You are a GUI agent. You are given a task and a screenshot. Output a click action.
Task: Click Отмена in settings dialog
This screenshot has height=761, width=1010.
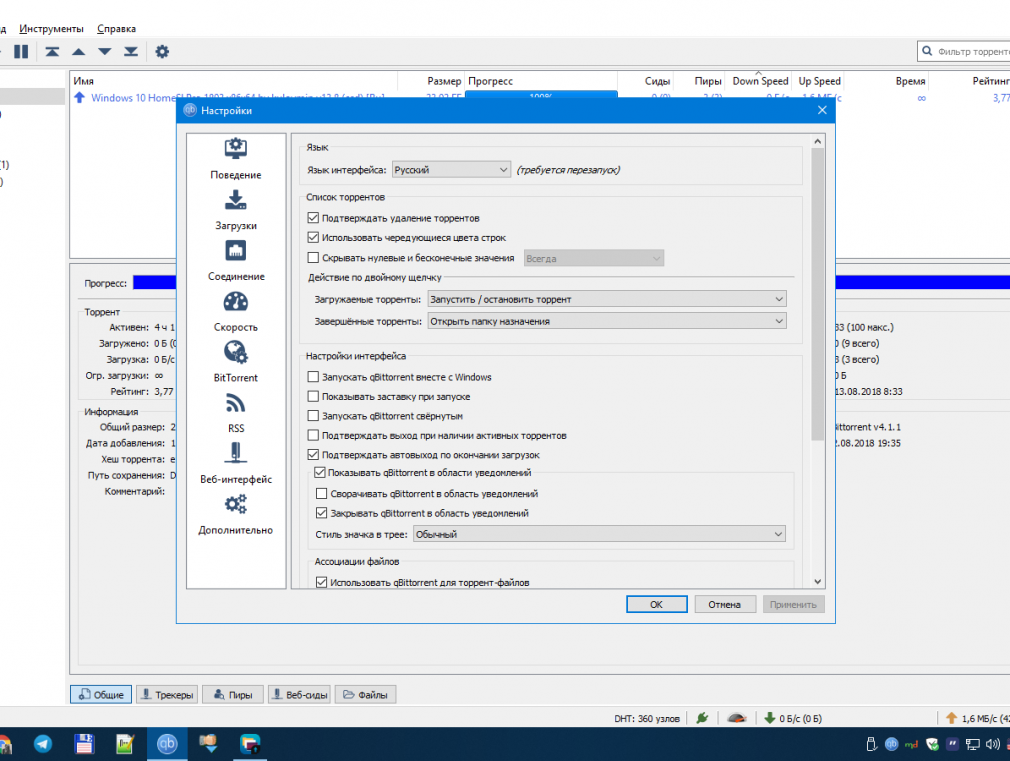click(725, 604)
